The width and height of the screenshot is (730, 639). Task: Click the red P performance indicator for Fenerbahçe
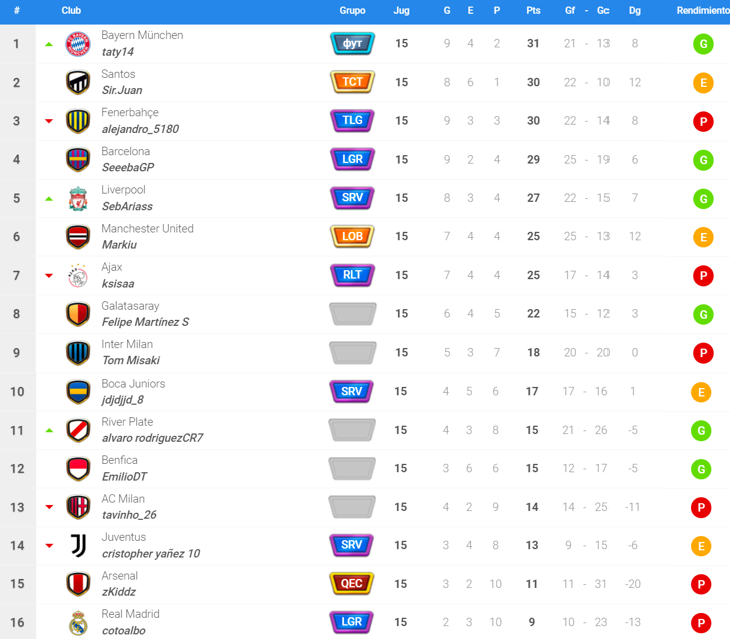[703, 122]
